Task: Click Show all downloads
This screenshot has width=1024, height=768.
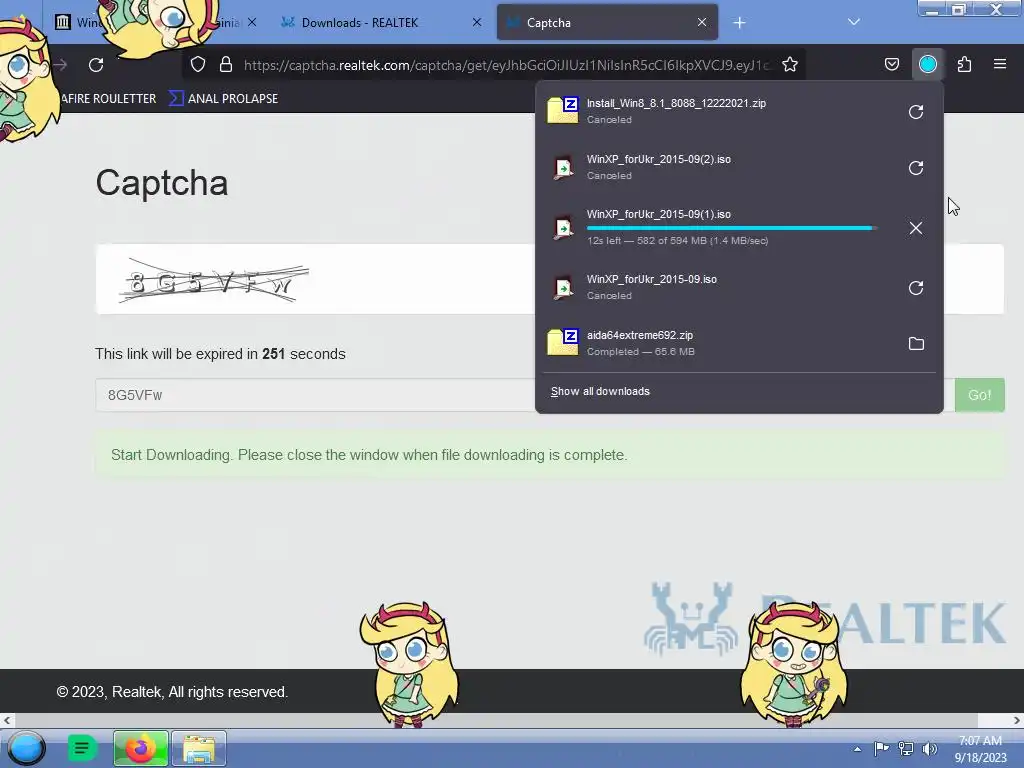Action: pos(600,391)
